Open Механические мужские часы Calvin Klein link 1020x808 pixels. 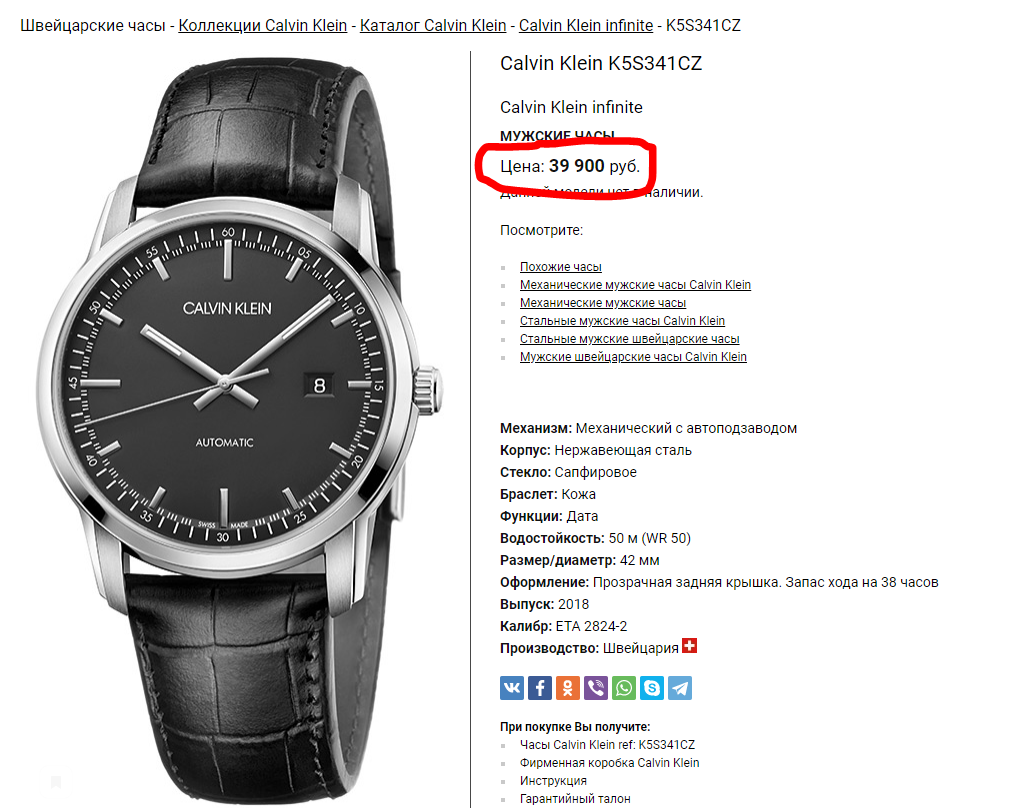pos(636,285)
